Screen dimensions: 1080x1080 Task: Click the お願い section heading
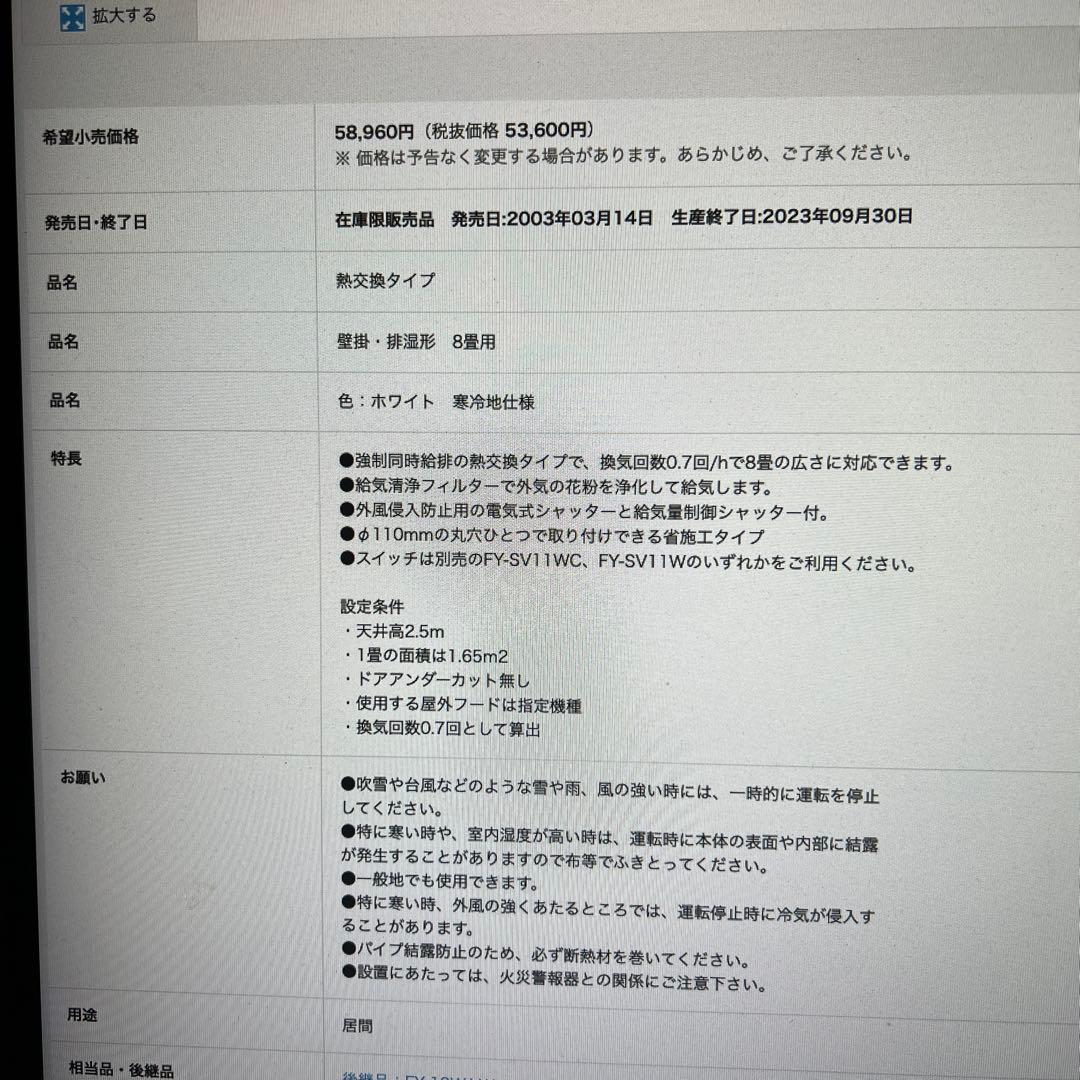pyautogui.click(x=80, y=777)
